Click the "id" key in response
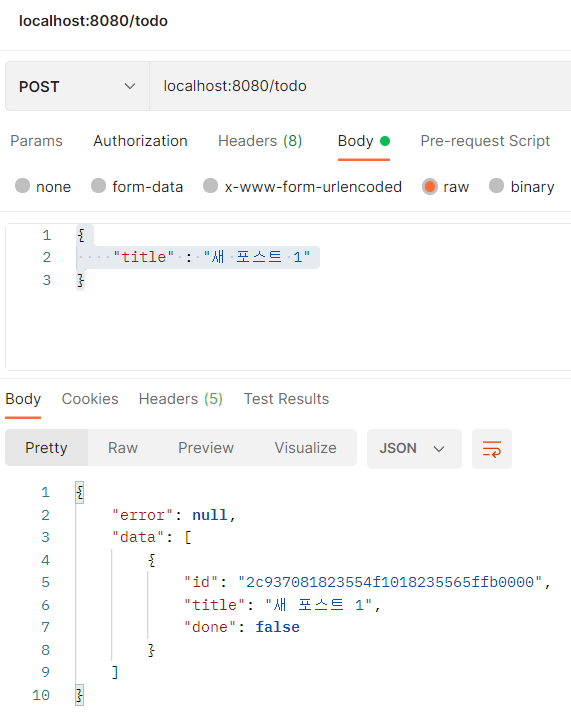This screenshot has height=712, width=571. [200, 582]
